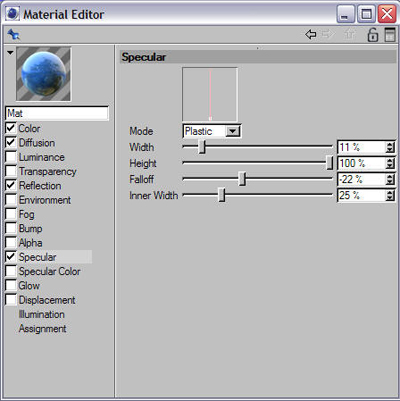Click the blue pin icon in toolbar
The image size is (400, 401).
pyautogui.click(x=14, y=34)
